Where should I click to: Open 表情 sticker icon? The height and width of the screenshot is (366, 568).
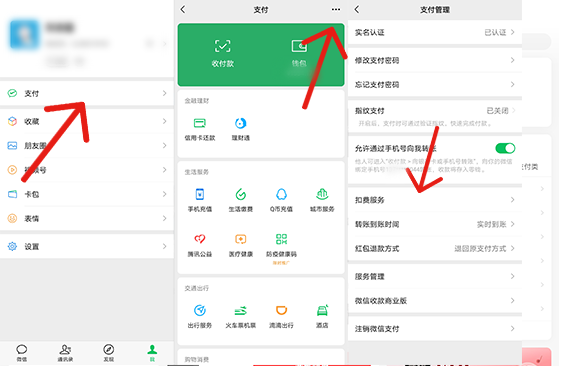[x=12, y=218]
